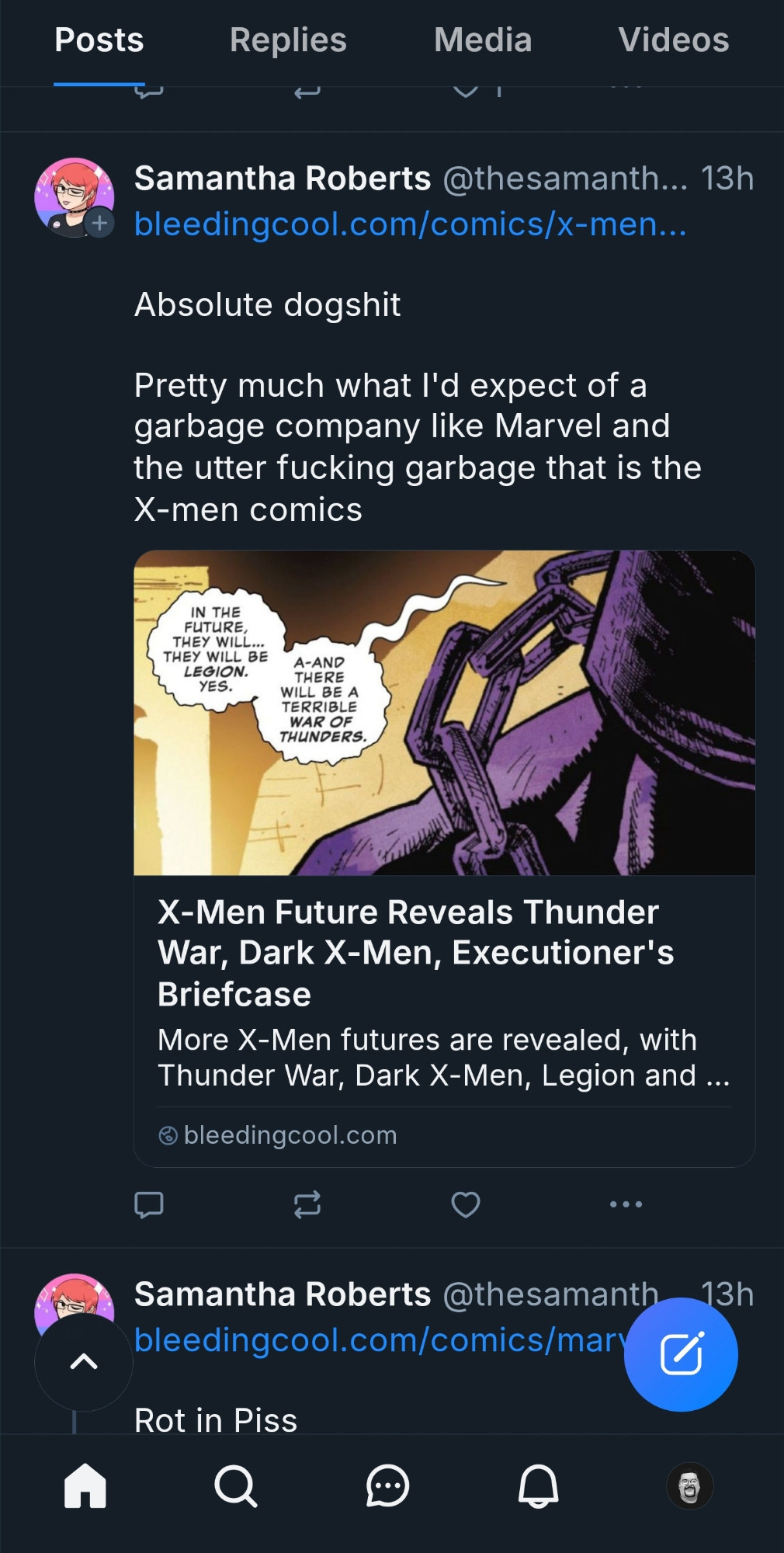Follow Samantha Roberts via avatar plus badge
This screenshot has width=784, height=1553.
pyautogui.click(x=99, y=224)
